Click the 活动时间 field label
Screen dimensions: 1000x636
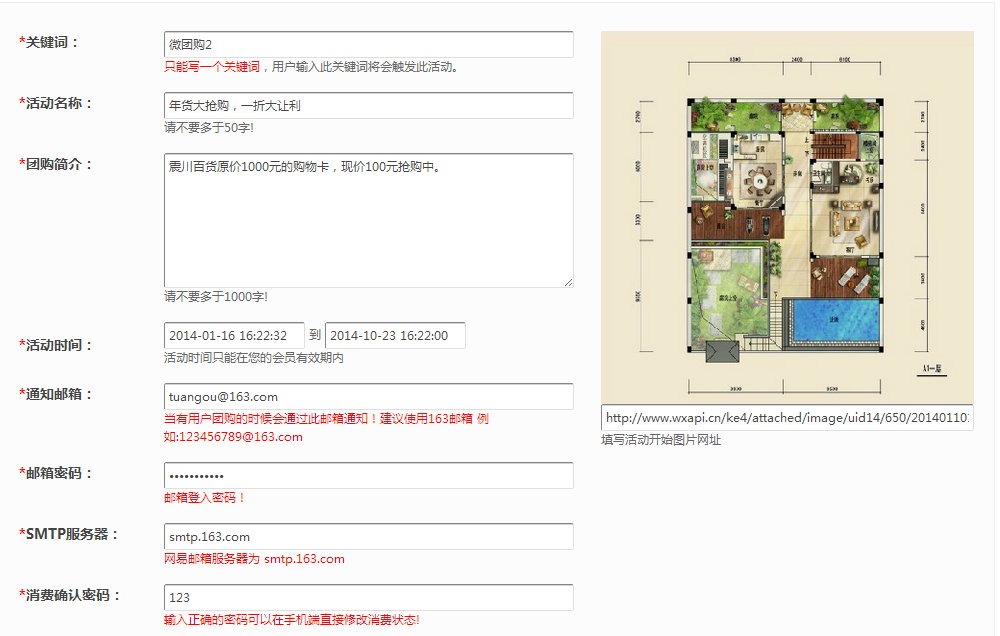tap(58, 345)
